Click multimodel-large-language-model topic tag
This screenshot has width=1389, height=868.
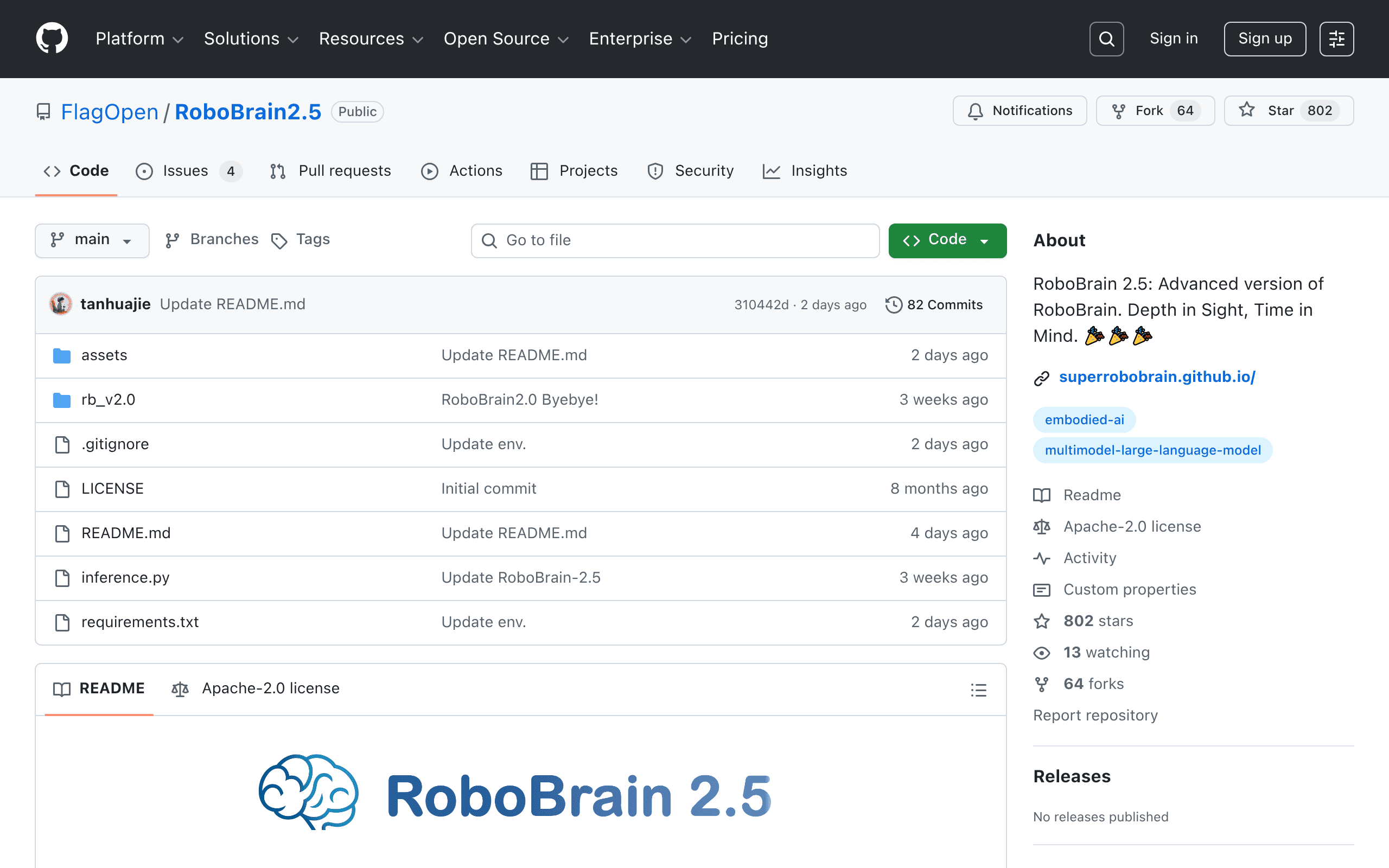(x=1152, y=450)
